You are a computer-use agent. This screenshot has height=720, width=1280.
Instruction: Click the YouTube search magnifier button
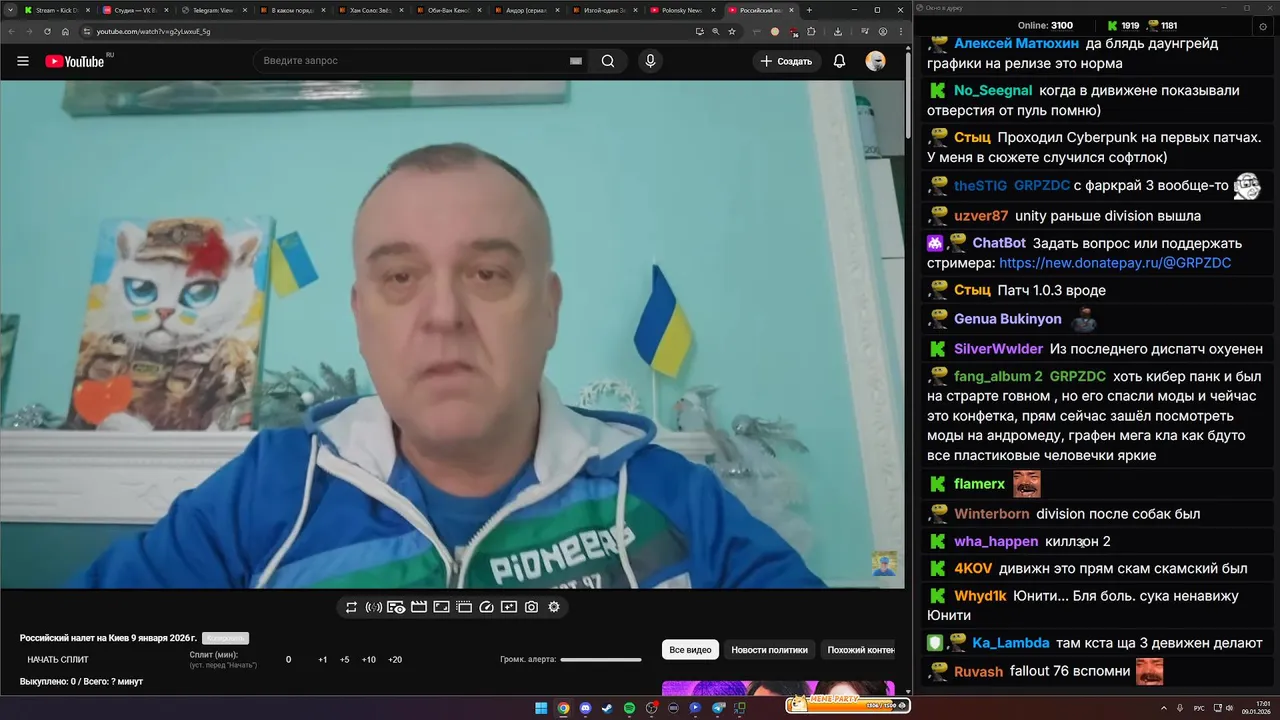coord(608,61)
